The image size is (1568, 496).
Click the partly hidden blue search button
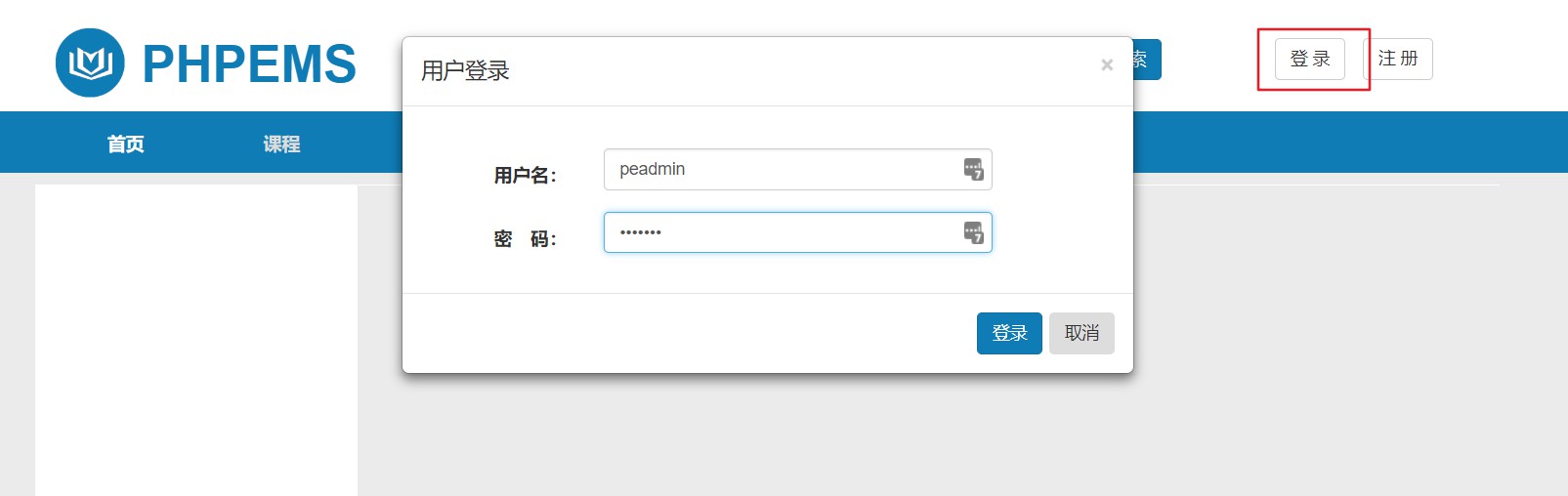(x=1147, y=60)
